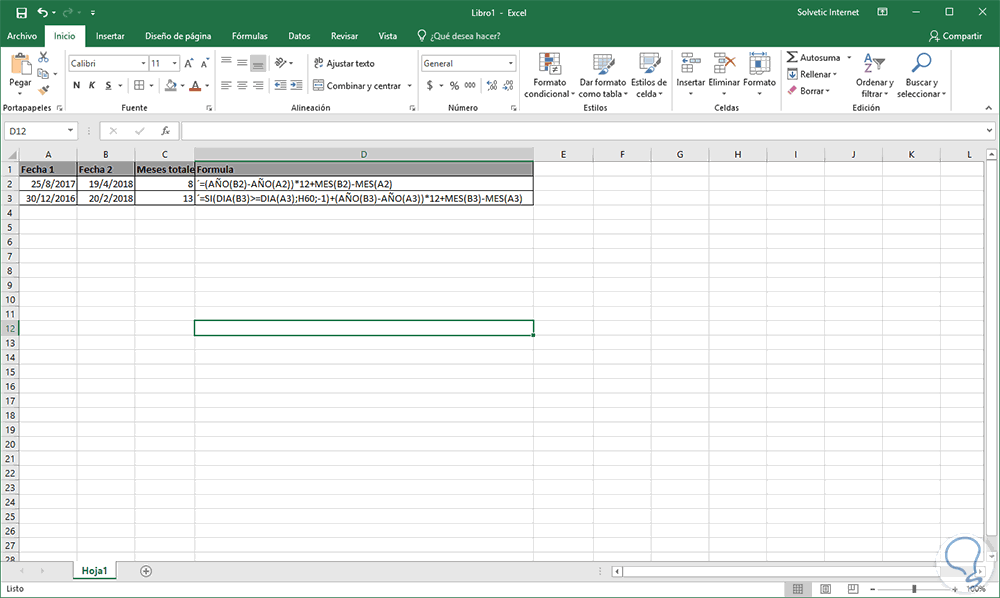Toggle right text alignment
Viewport: 1000px width, 598px height.
(x=258, y=85)
